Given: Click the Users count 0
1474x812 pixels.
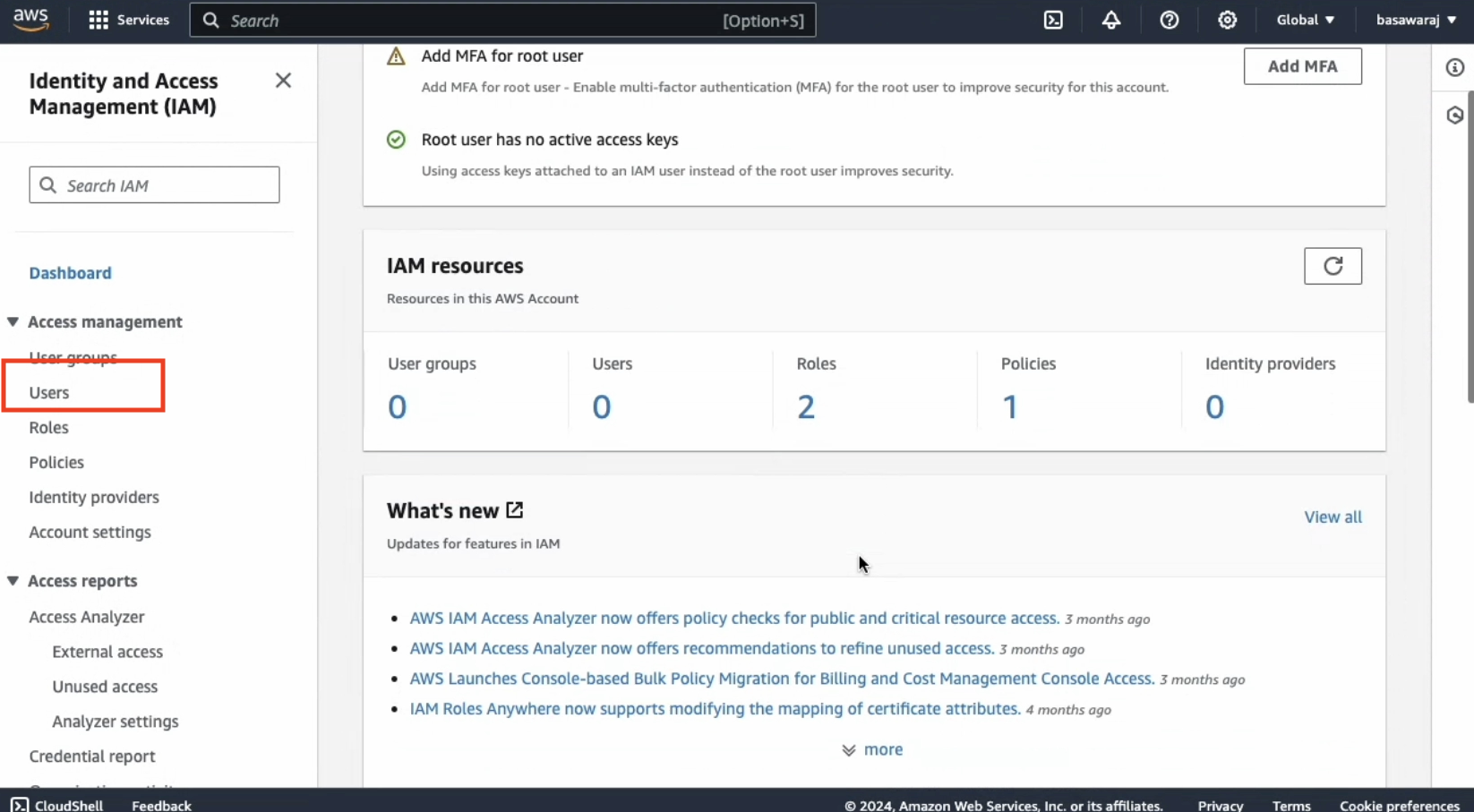Looking at the screenshot, I should (602, 407).
